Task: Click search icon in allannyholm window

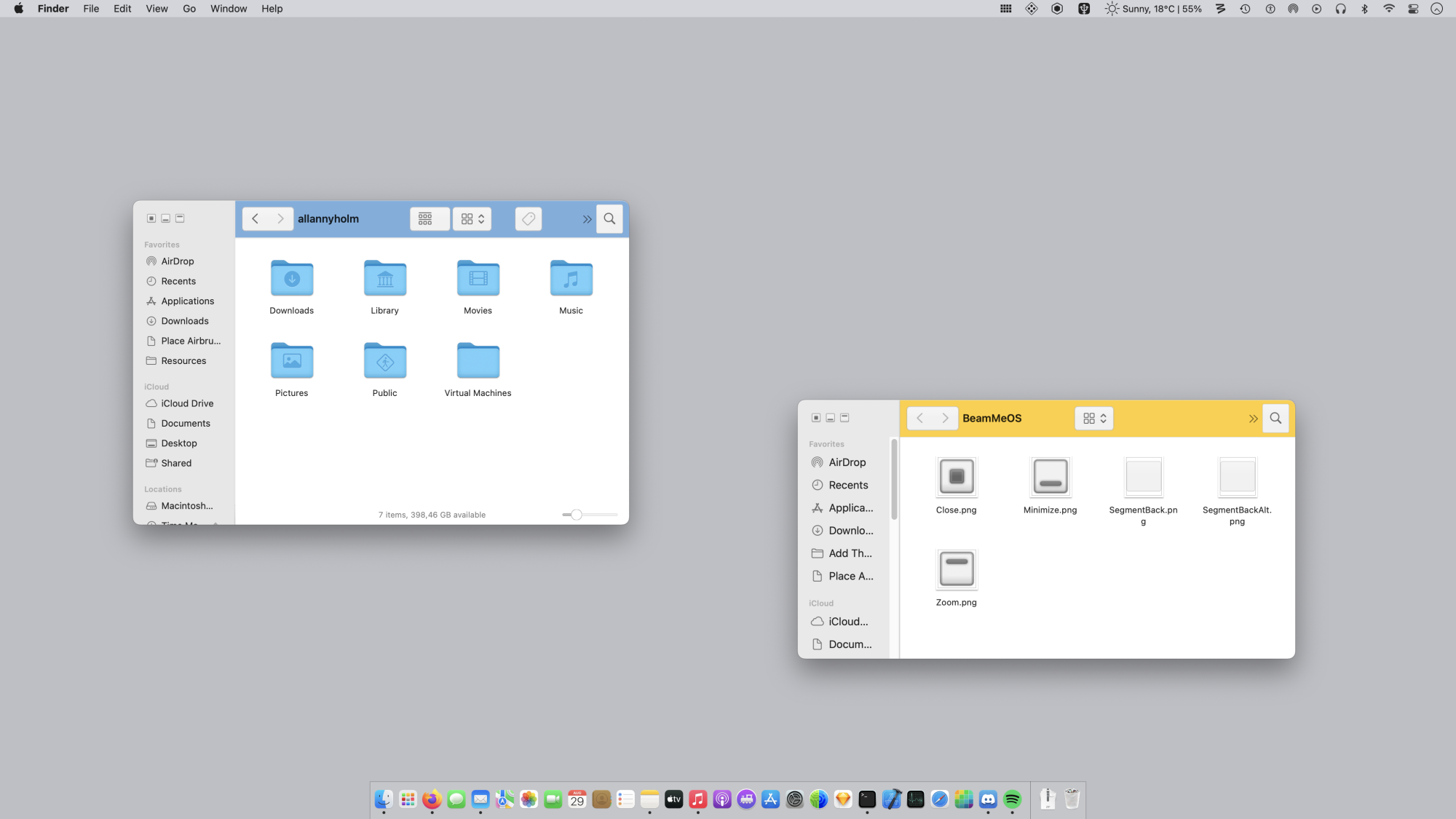Action: pos(609,219)
